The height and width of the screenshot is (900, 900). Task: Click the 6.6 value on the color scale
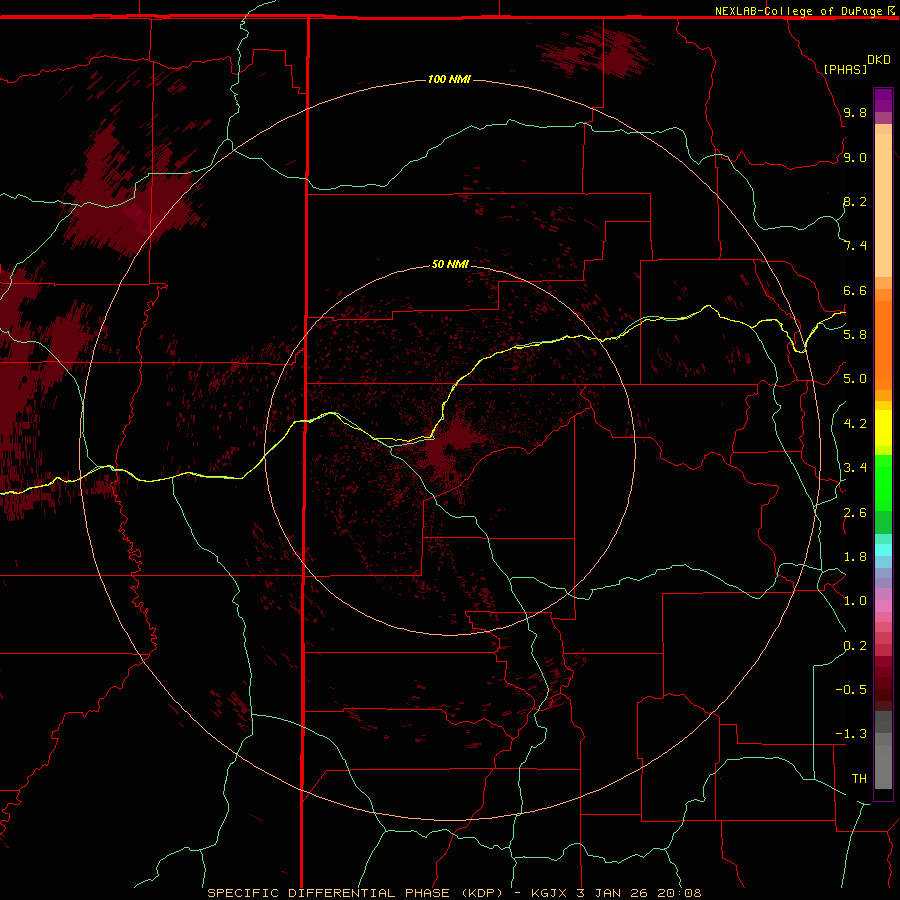(x=855, y=290)
